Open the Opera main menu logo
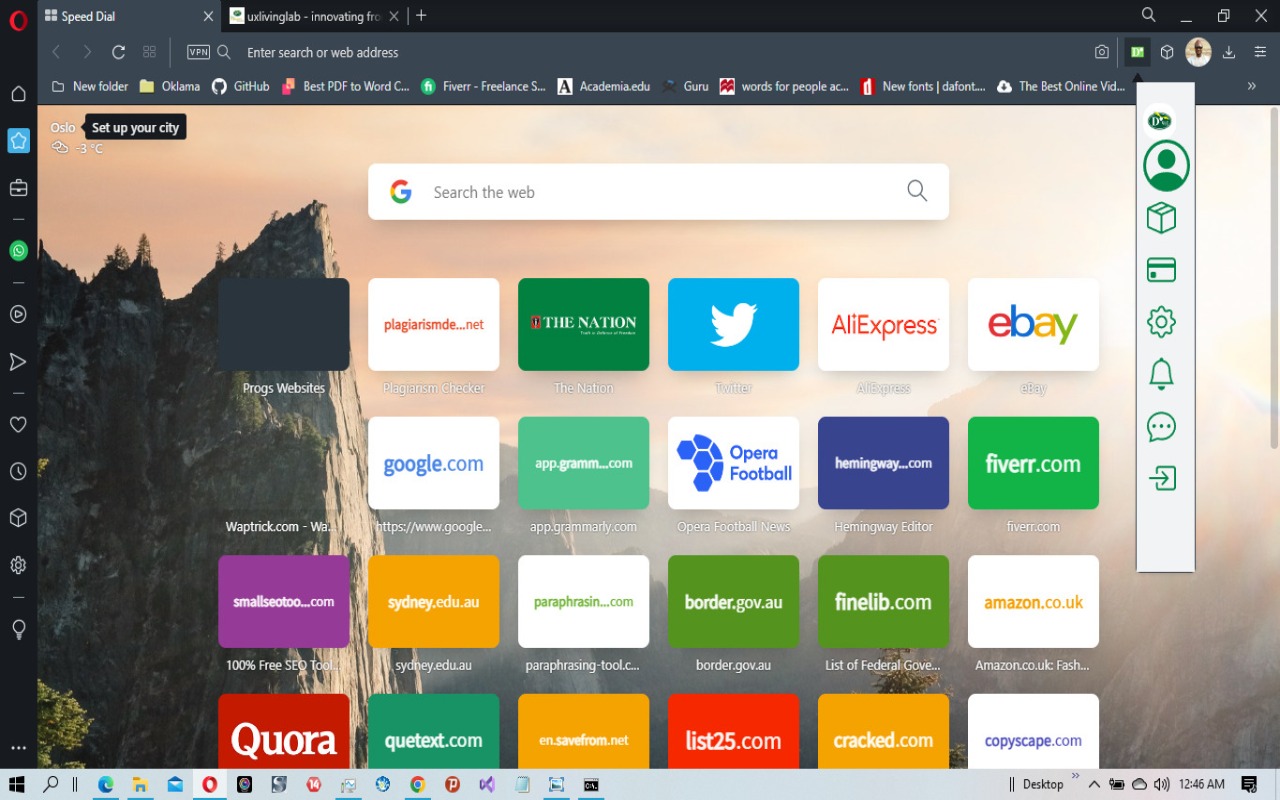1280x800 pixels. click(x=18, y=21)
